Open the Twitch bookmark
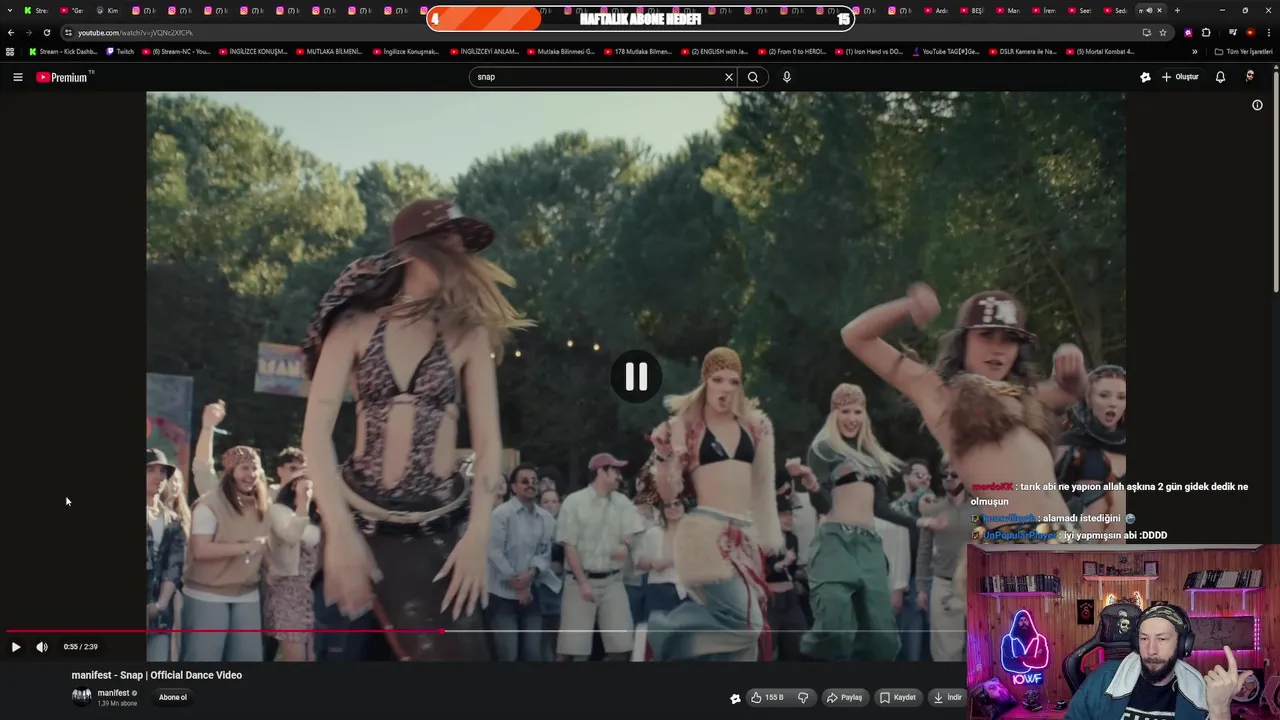Viewport: 1280px width, 720px height. [x=120, y=51]
